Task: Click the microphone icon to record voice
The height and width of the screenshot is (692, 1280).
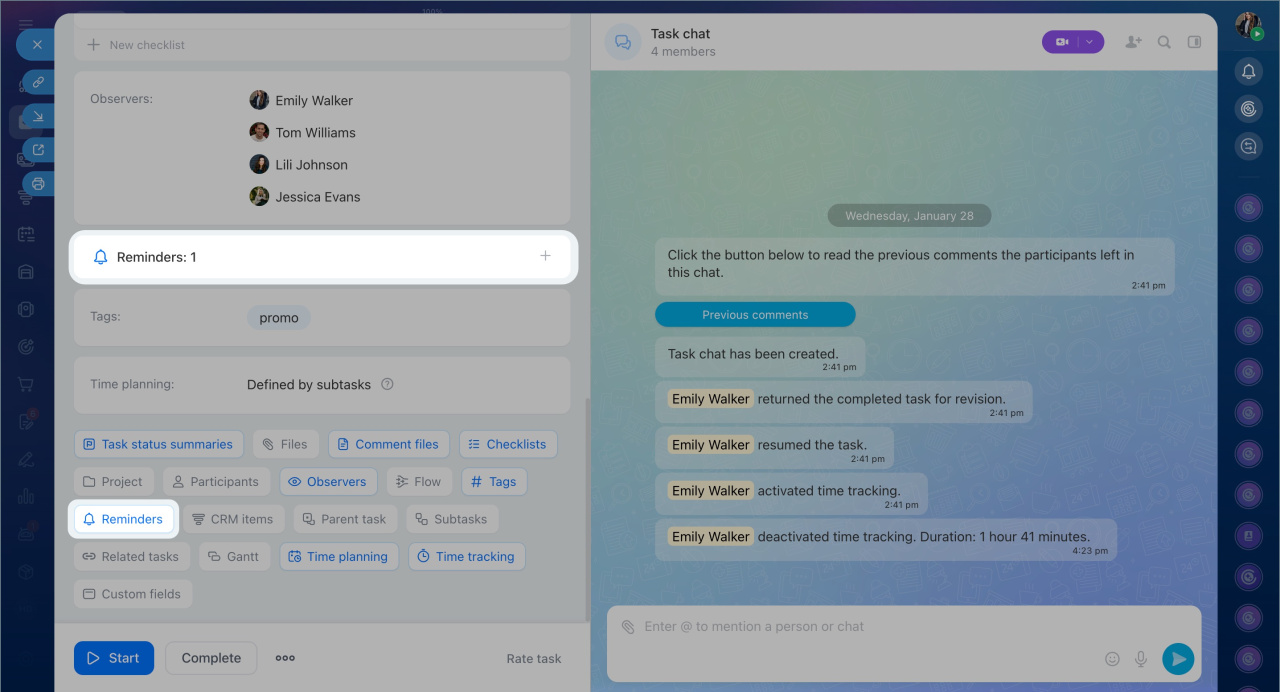Action: coord(1141,659)
